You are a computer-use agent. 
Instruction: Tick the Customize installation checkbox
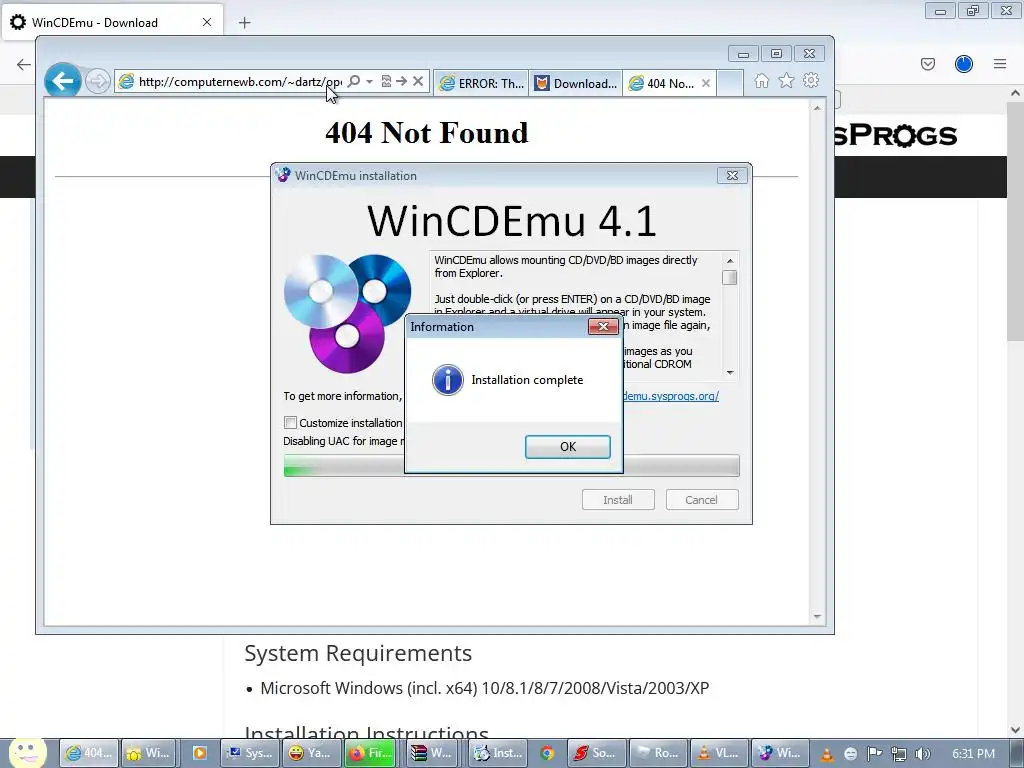point(291,423)
